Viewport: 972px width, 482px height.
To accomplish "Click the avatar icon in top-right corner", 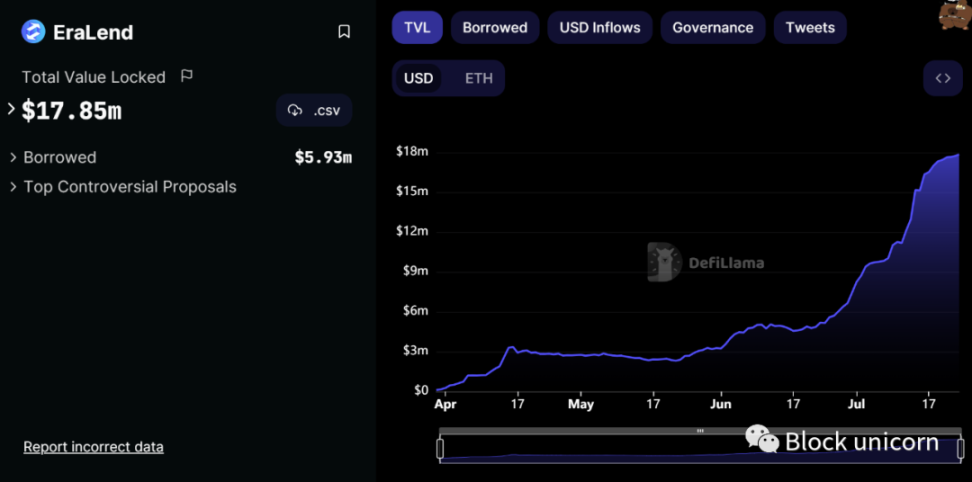I will 953,14.
